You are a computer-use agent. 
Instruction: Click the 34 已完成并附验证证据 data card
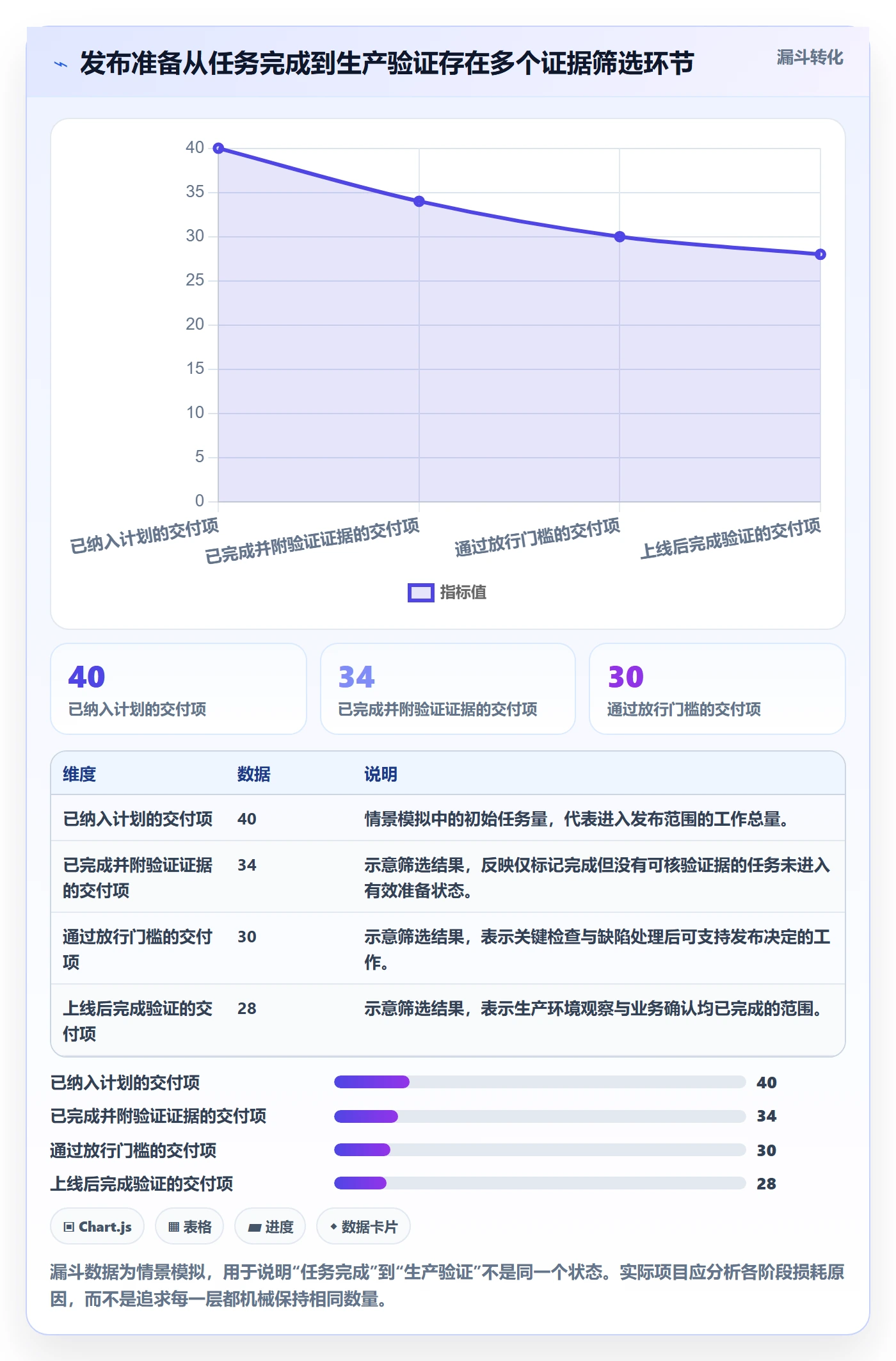448,689
